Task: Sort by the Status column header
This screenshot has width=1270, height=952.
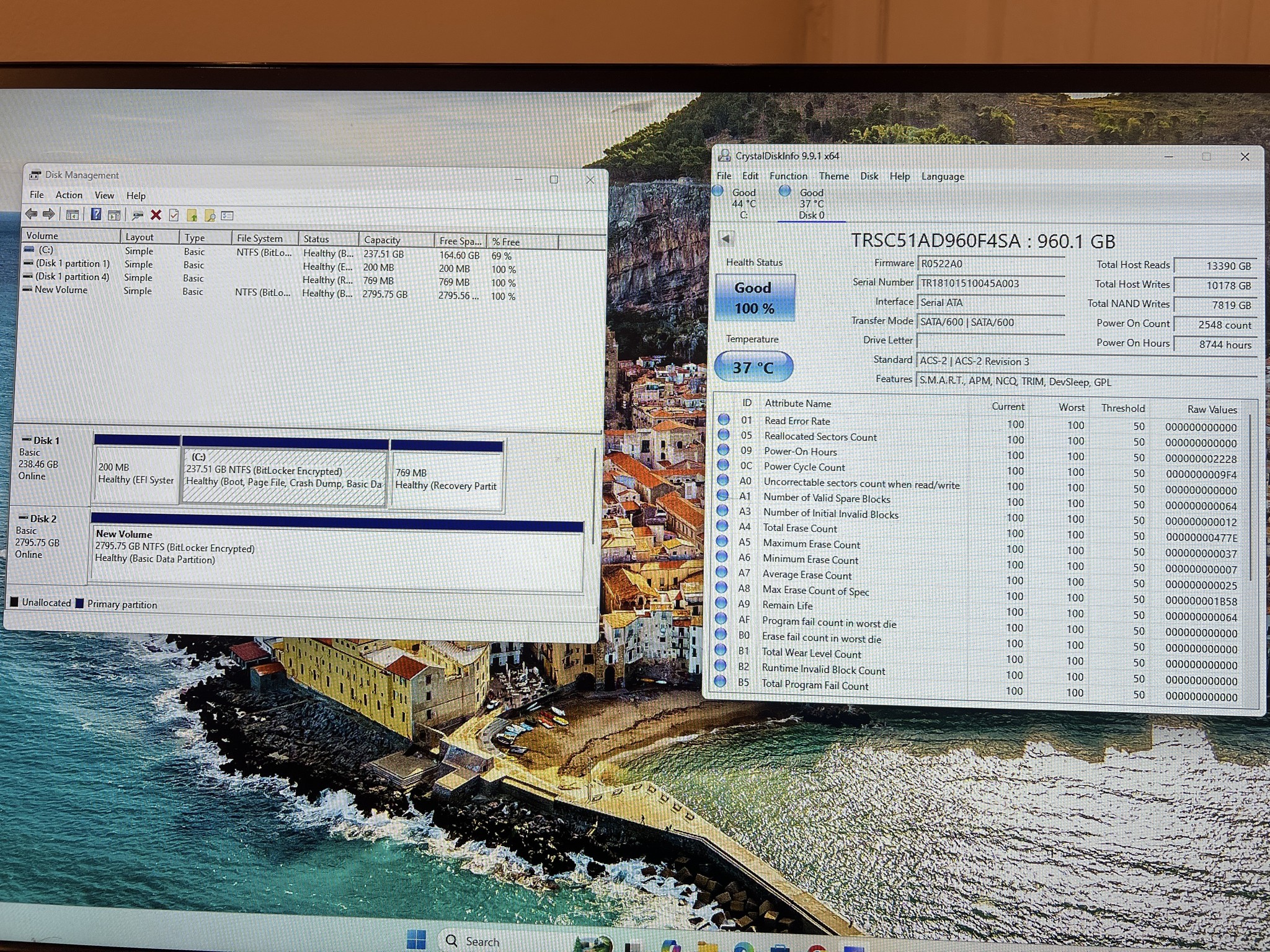Action: (328, 239)
